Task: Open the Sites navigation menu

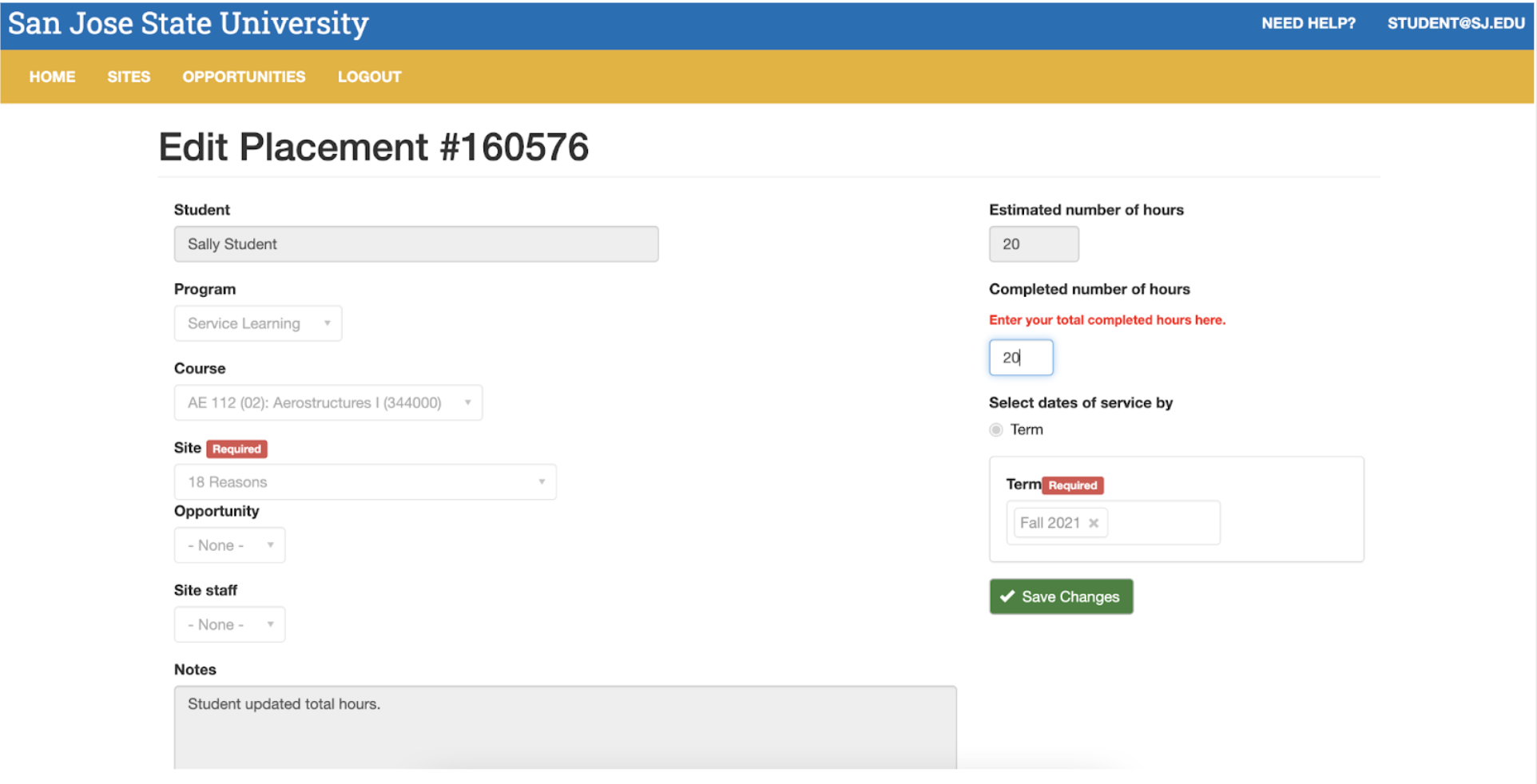Action: coord(129,77)
